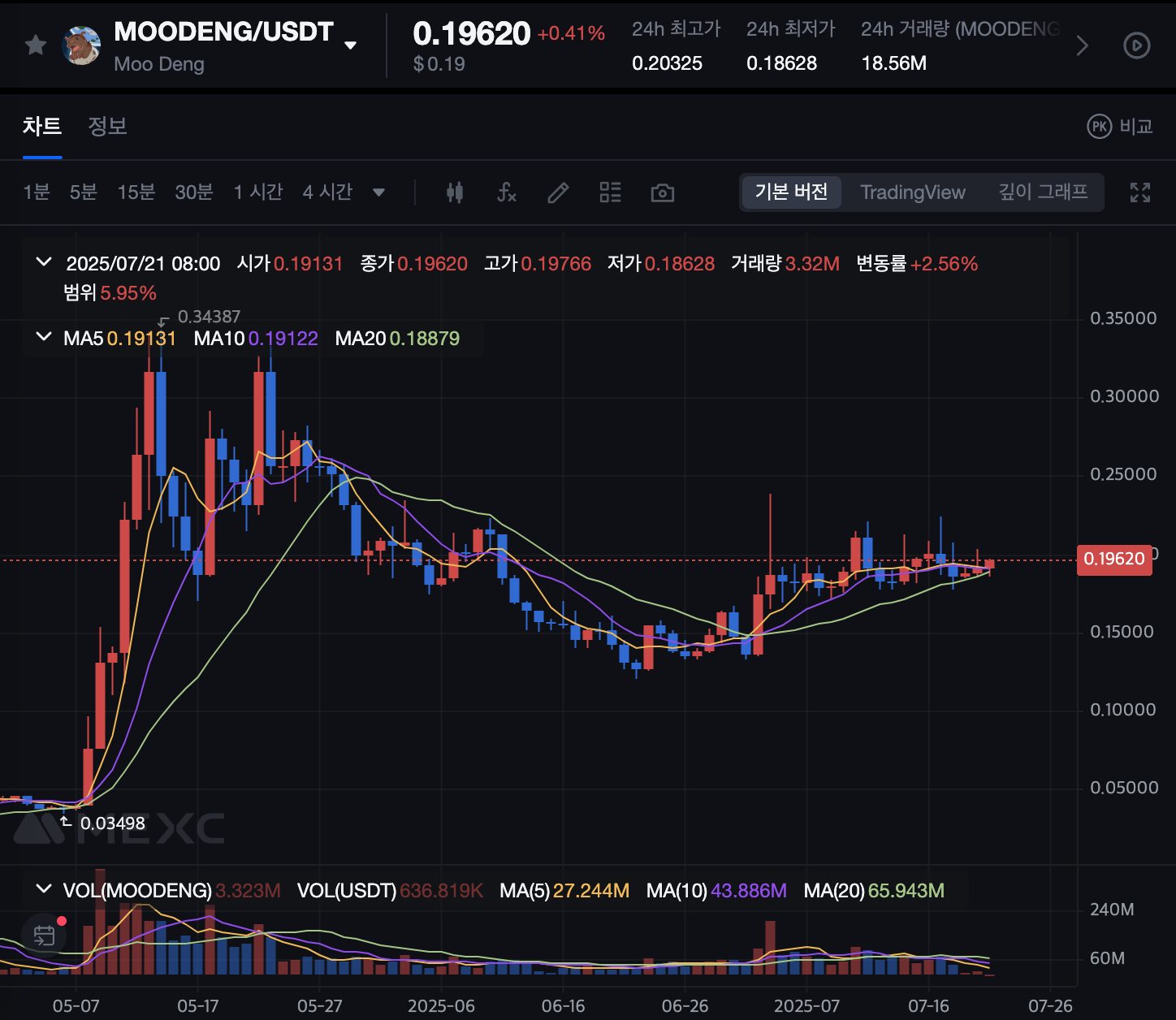Open the PK 비교 compare button
Screen dimensions: 1176x1020
pyautogui.click(x=1120, y=127)
